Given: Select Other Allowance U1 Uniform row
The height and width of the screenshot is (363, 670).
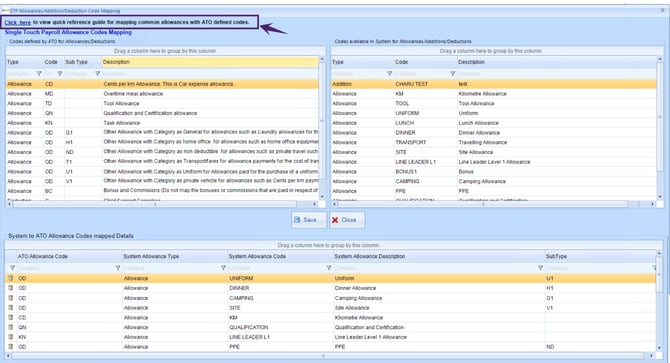Looking at the screenshot, I should [x=162, y=172].
